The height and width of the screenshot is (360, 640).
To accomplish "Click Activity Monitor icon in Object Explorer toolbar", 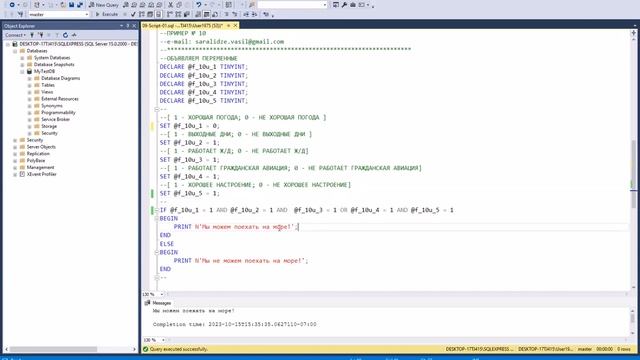I will tap(74, 35).
